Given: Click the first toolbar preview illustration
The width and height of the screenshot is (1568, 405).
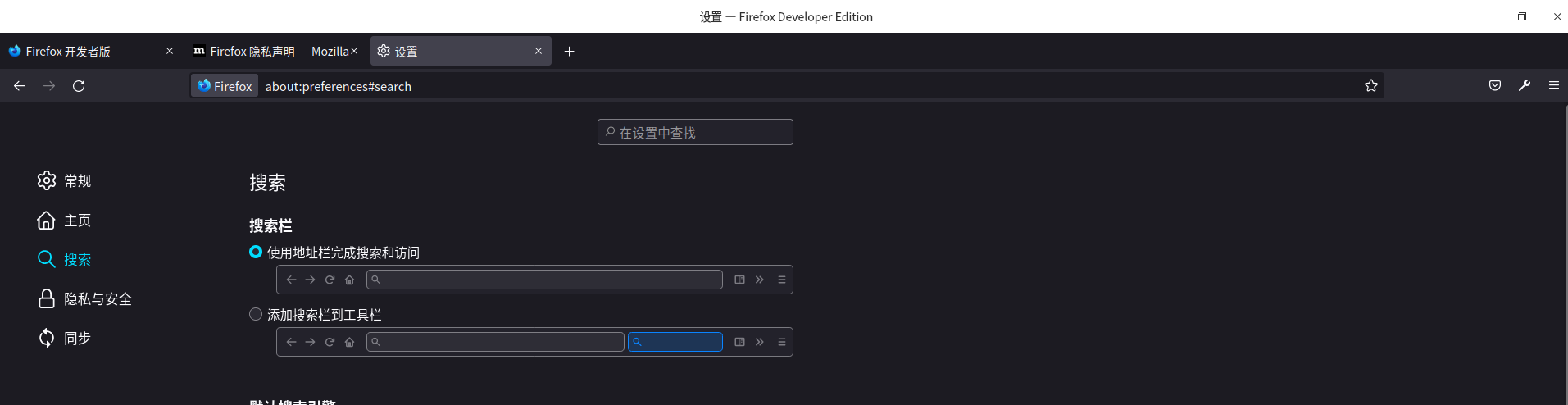Looking at the screenshot, I should tap(534, 280).
